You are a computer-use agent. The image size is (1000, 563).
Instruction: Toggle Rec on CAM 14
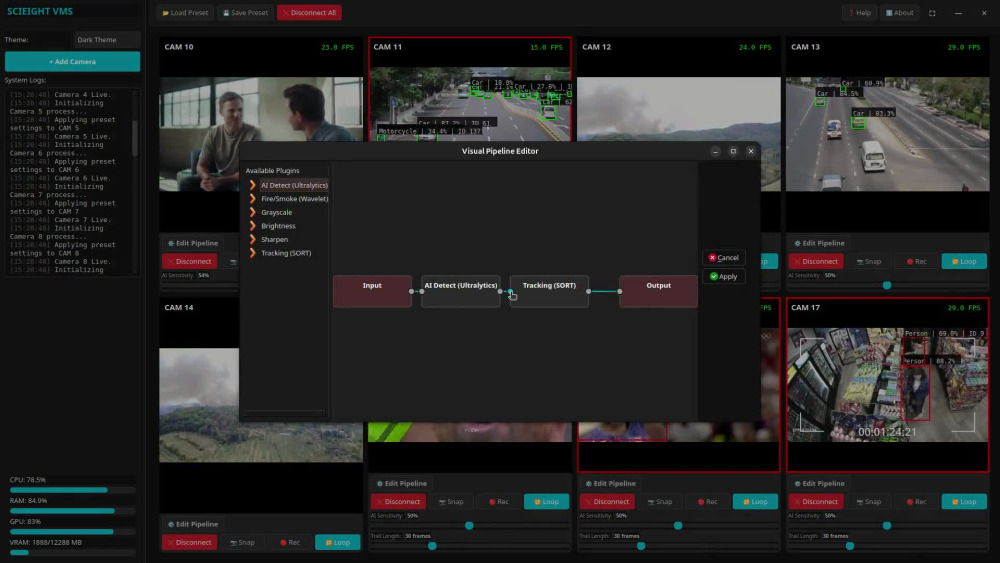(290, 543)
